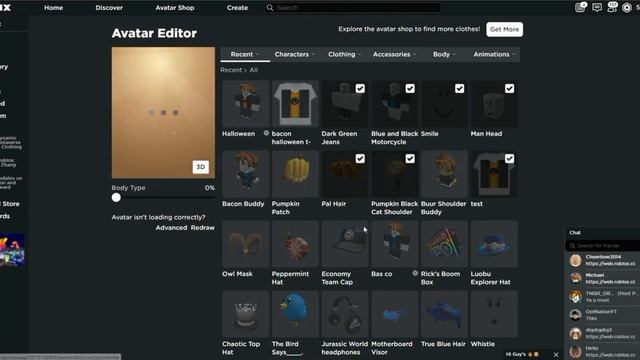Click the search magnifier icon

coord(269,7)
